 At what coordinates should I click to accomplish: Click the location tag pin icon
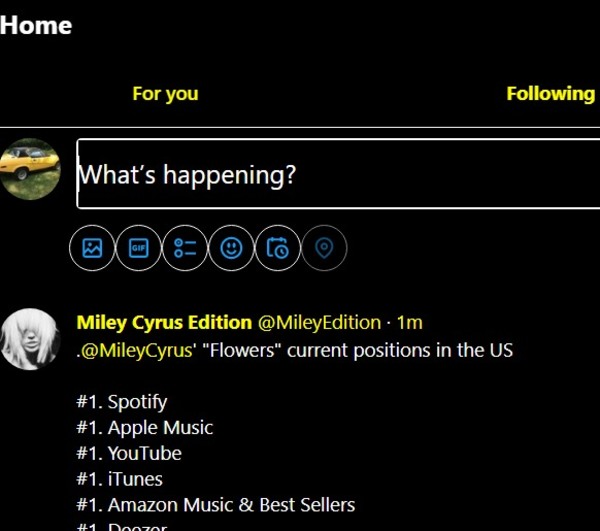tap(323, 249)
